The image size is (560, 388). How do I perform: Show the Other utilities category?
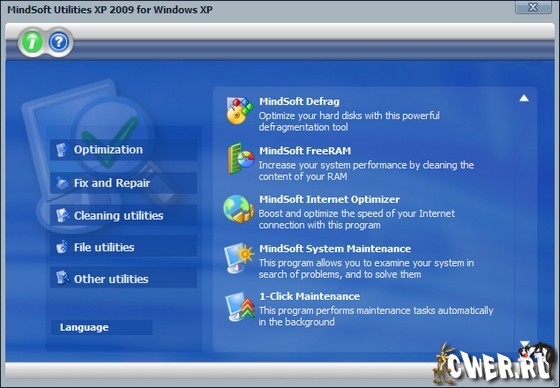click(124, 278)
